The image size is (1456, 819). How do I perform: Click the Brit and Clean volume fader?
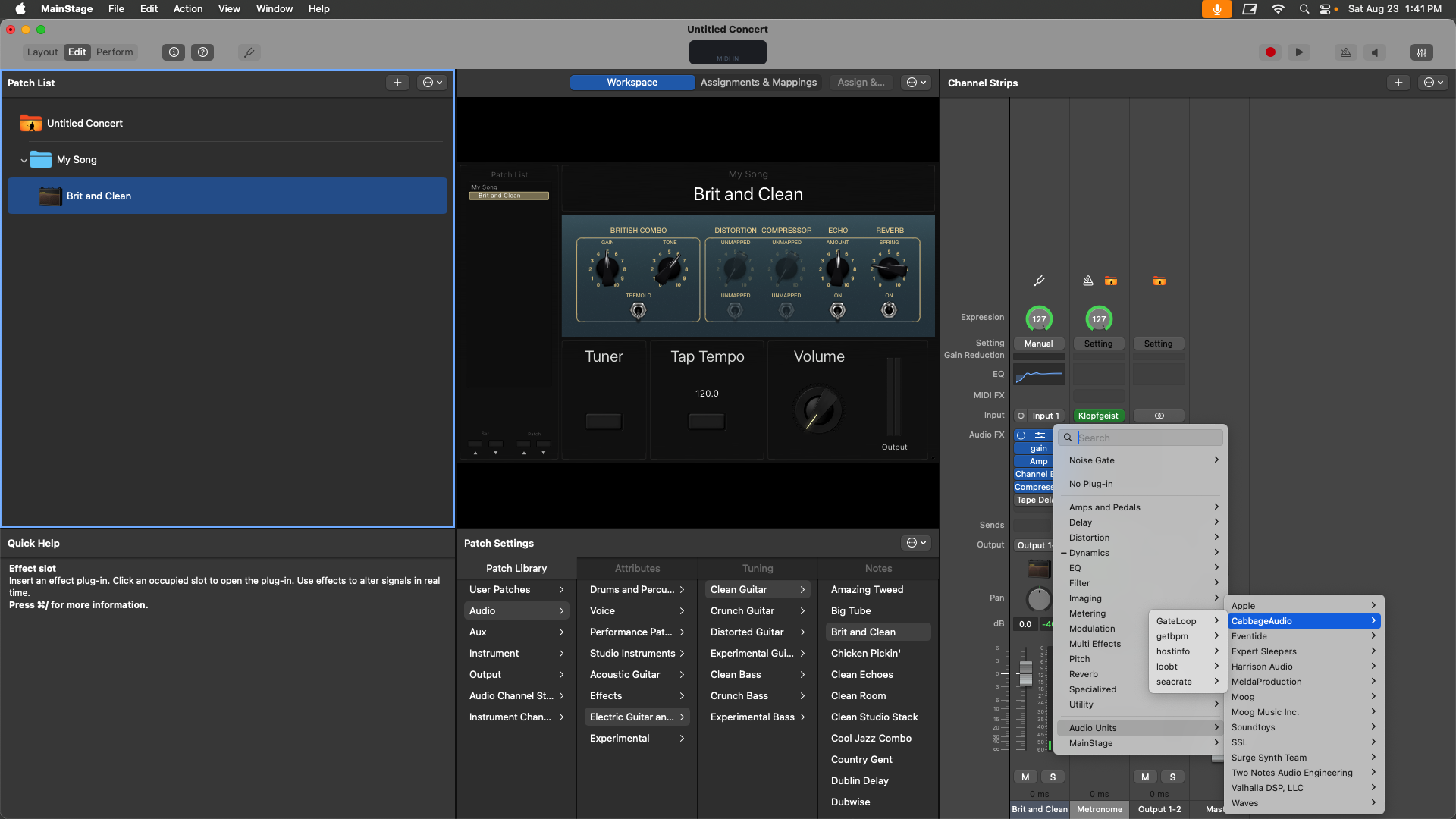coord(1025,673)
